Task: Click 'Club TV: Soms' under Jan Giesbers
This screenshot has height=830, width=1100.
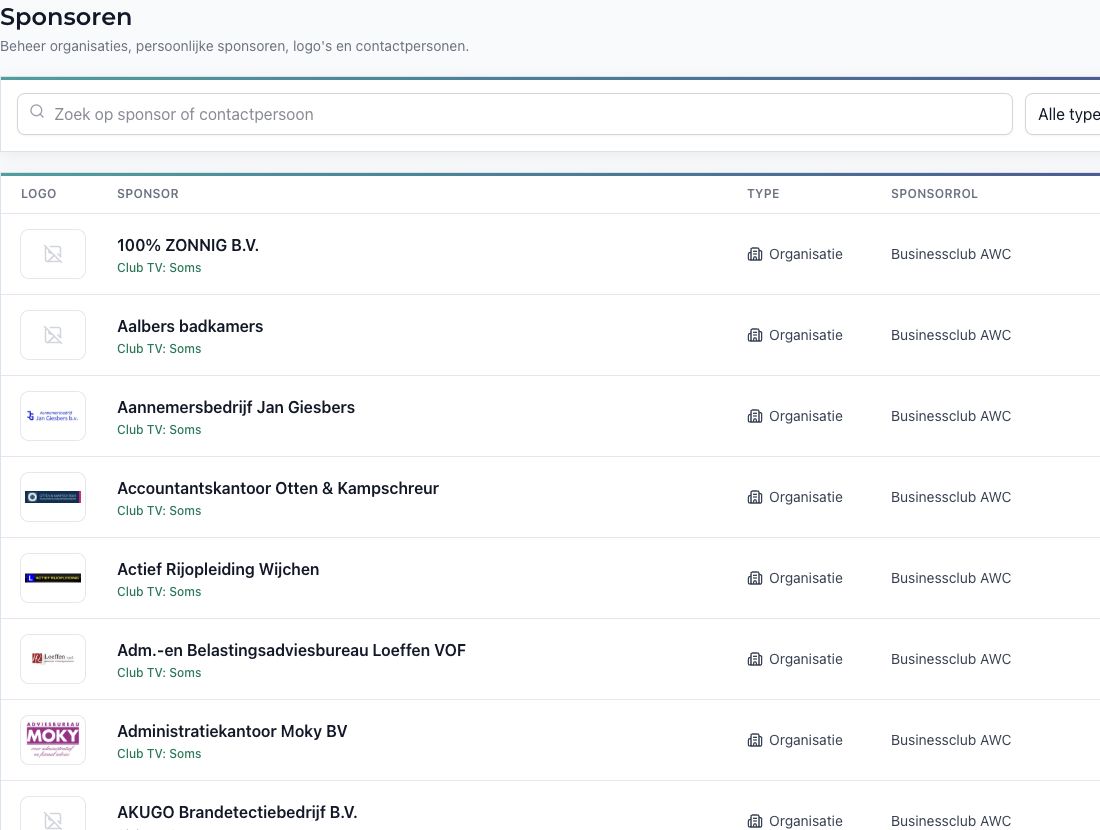Action: click(x=159, y=430)
